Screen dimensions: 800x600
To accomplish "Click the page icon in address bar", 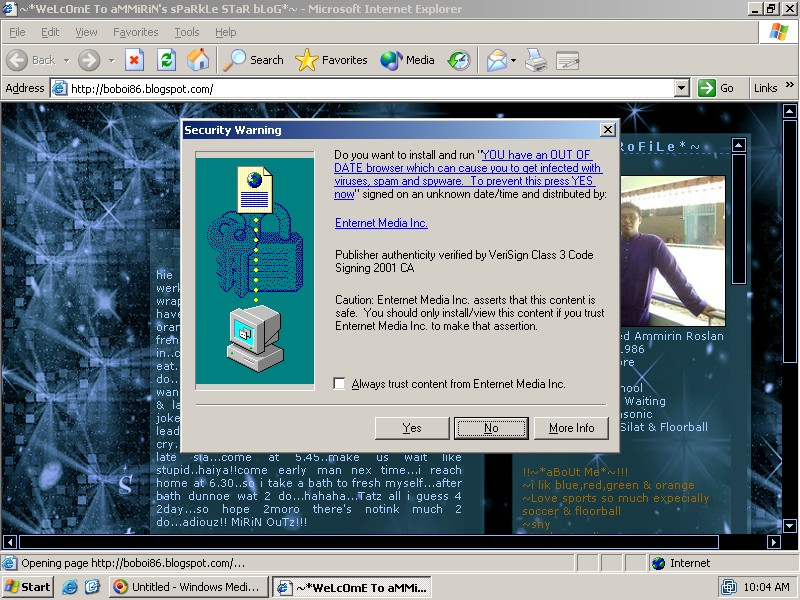I will pyautogui.click(x=59, y=88).
